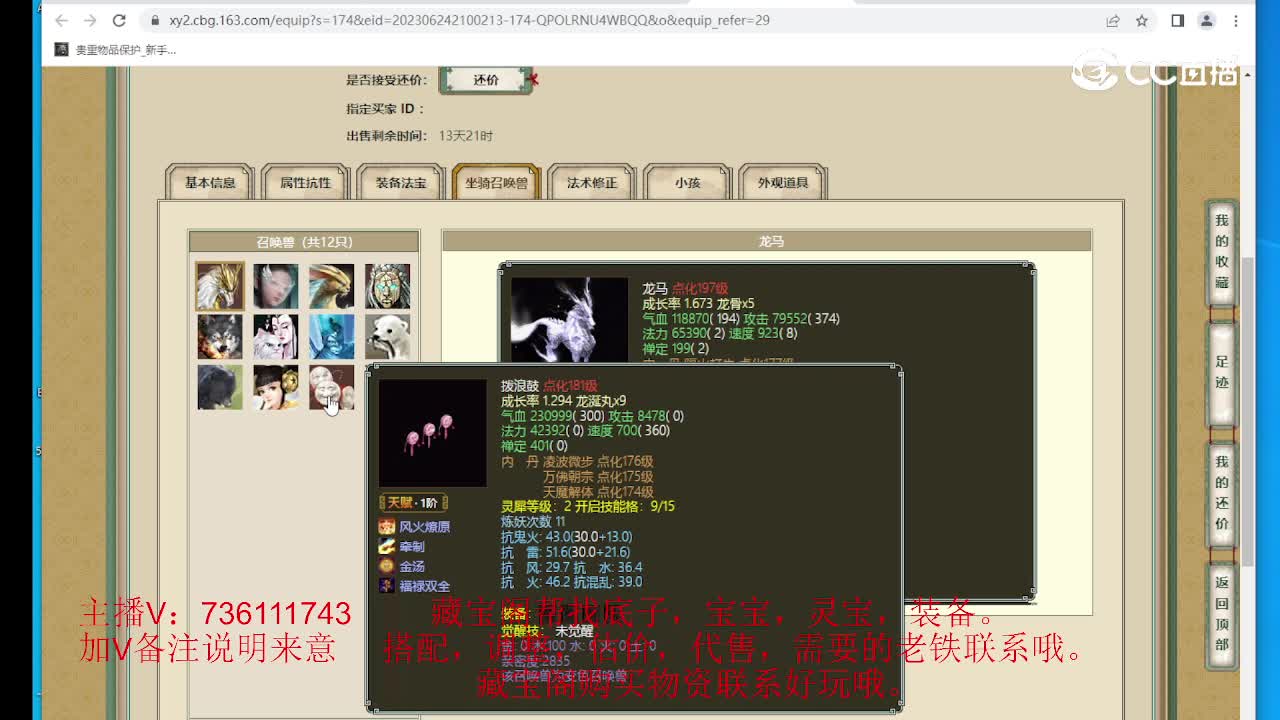This screenshot has width=1280, height=720.
Task: Open 我的收藏 in the right sidebar
Action: coord(1219,248)
